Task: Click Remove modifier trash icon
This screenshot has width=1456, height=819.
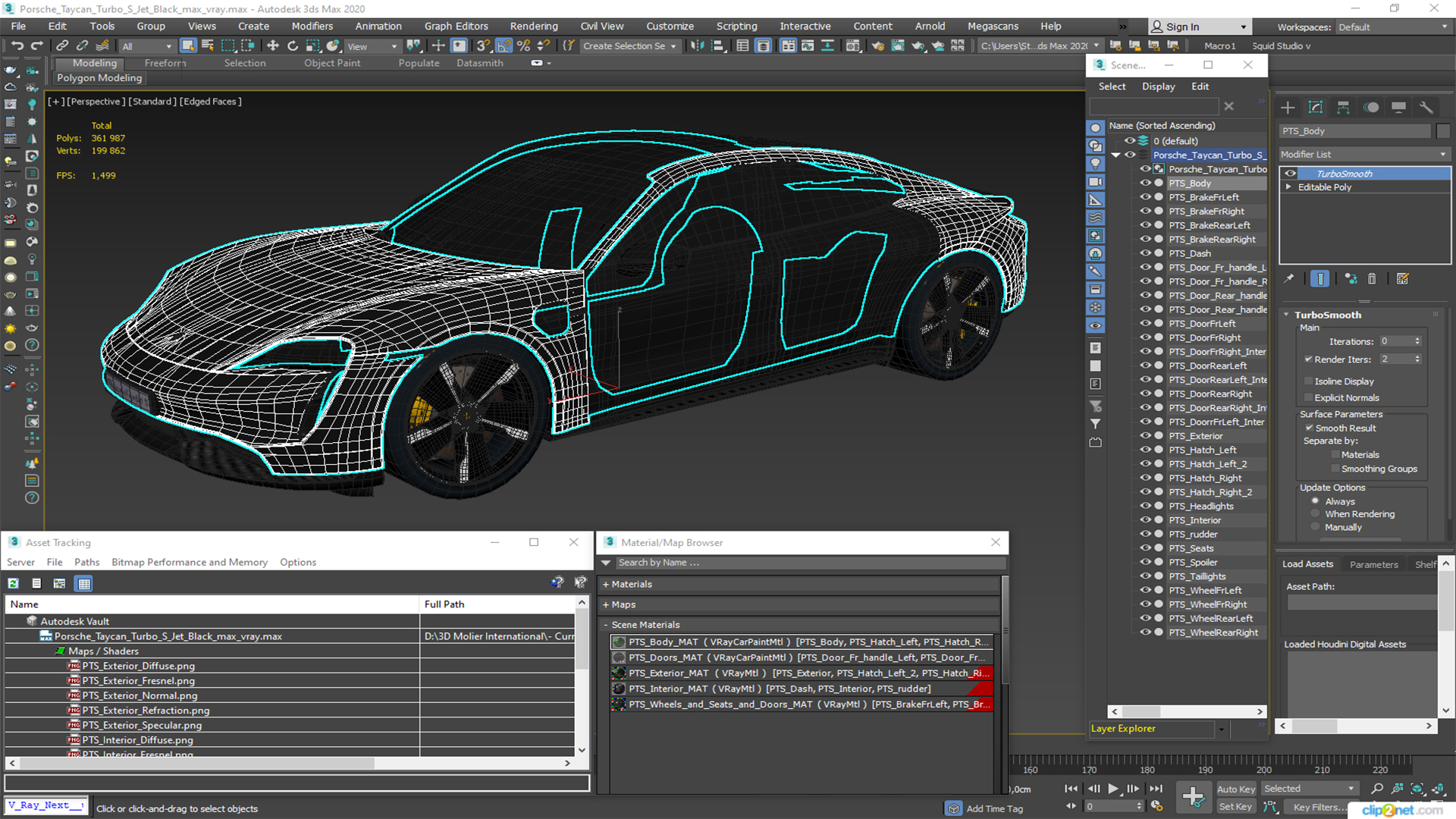Action: [1372, 279]
